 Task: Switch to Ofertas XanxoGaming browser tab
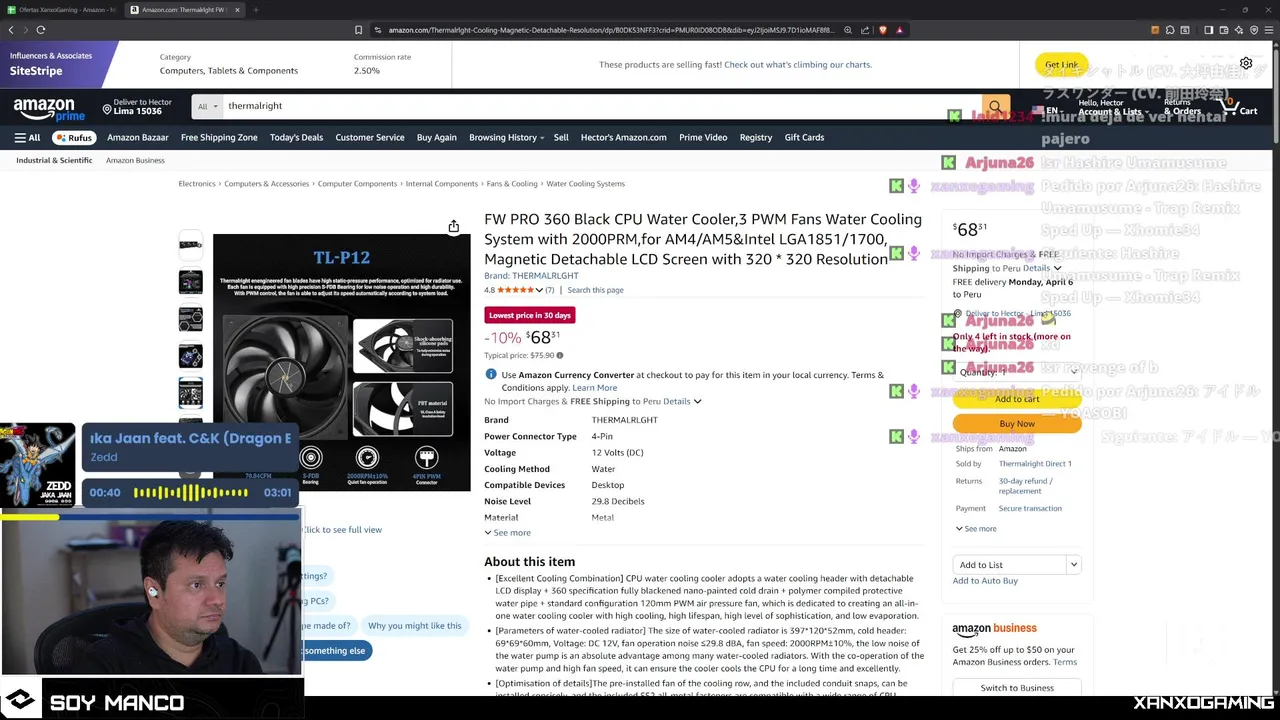pos(60,10)
